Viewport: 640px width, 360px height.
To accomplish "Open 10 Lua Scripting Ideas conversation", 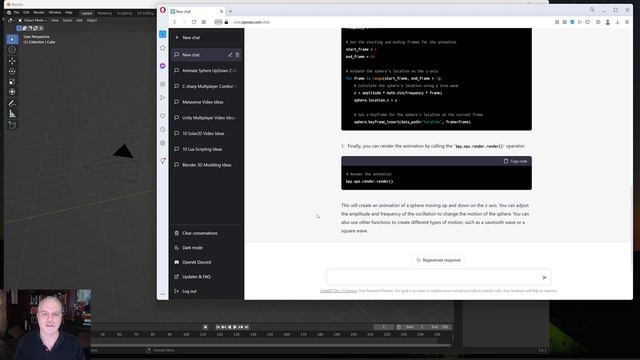I will point(207,149).
